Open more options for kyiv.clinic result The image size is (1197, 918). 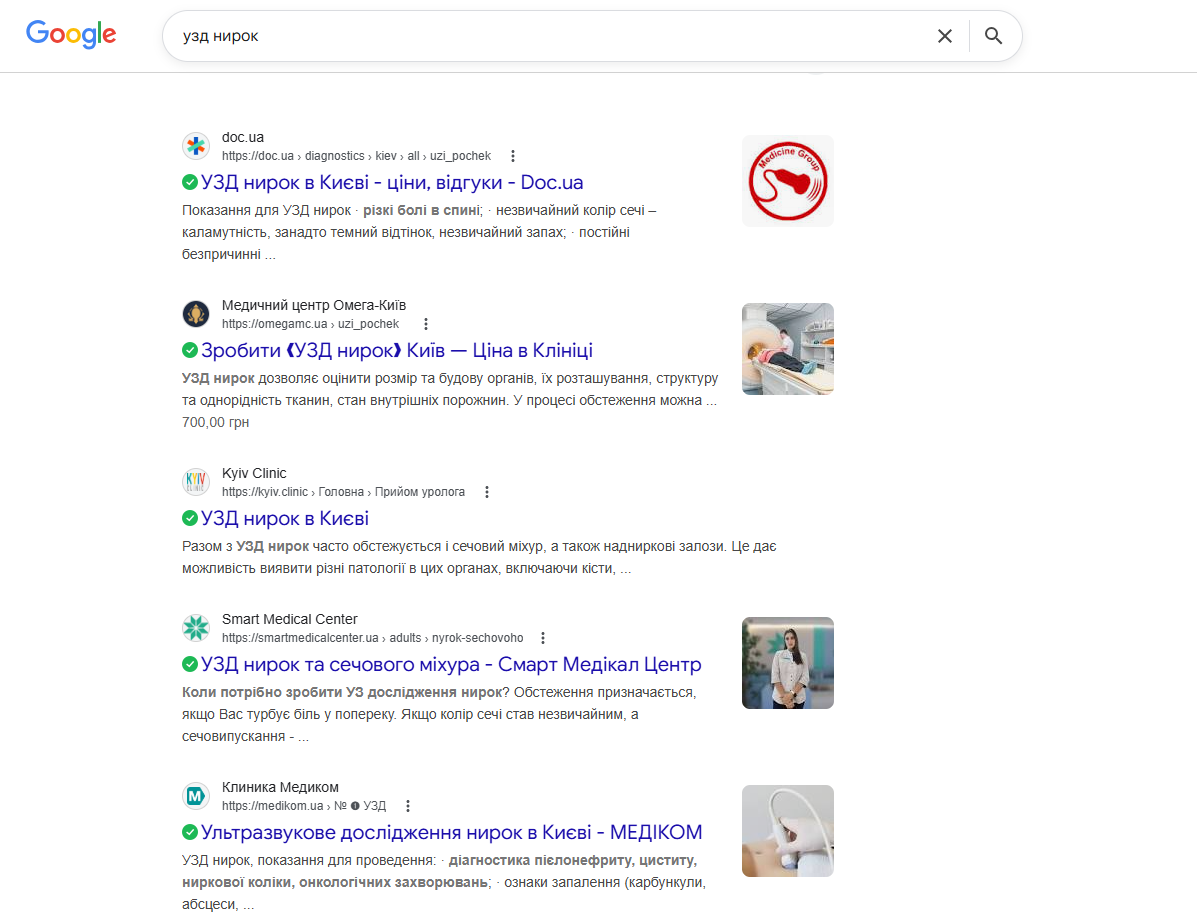pos(487,492)
